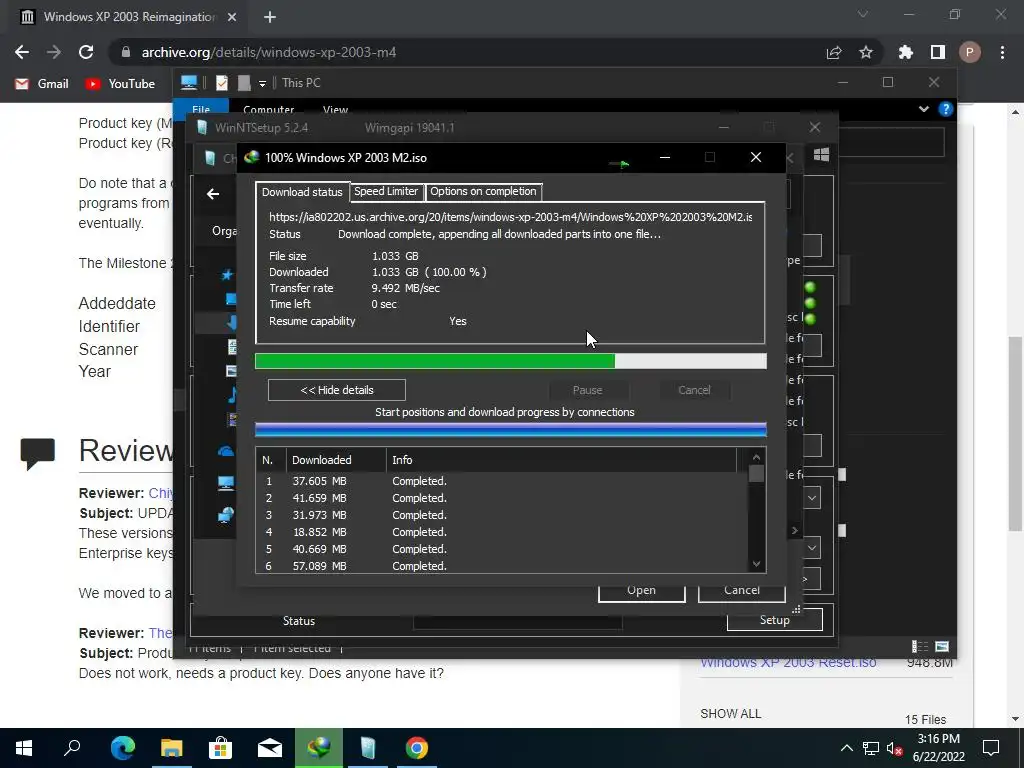
Task: Show hidden system tray icons chevron
Action: [846, 748]
